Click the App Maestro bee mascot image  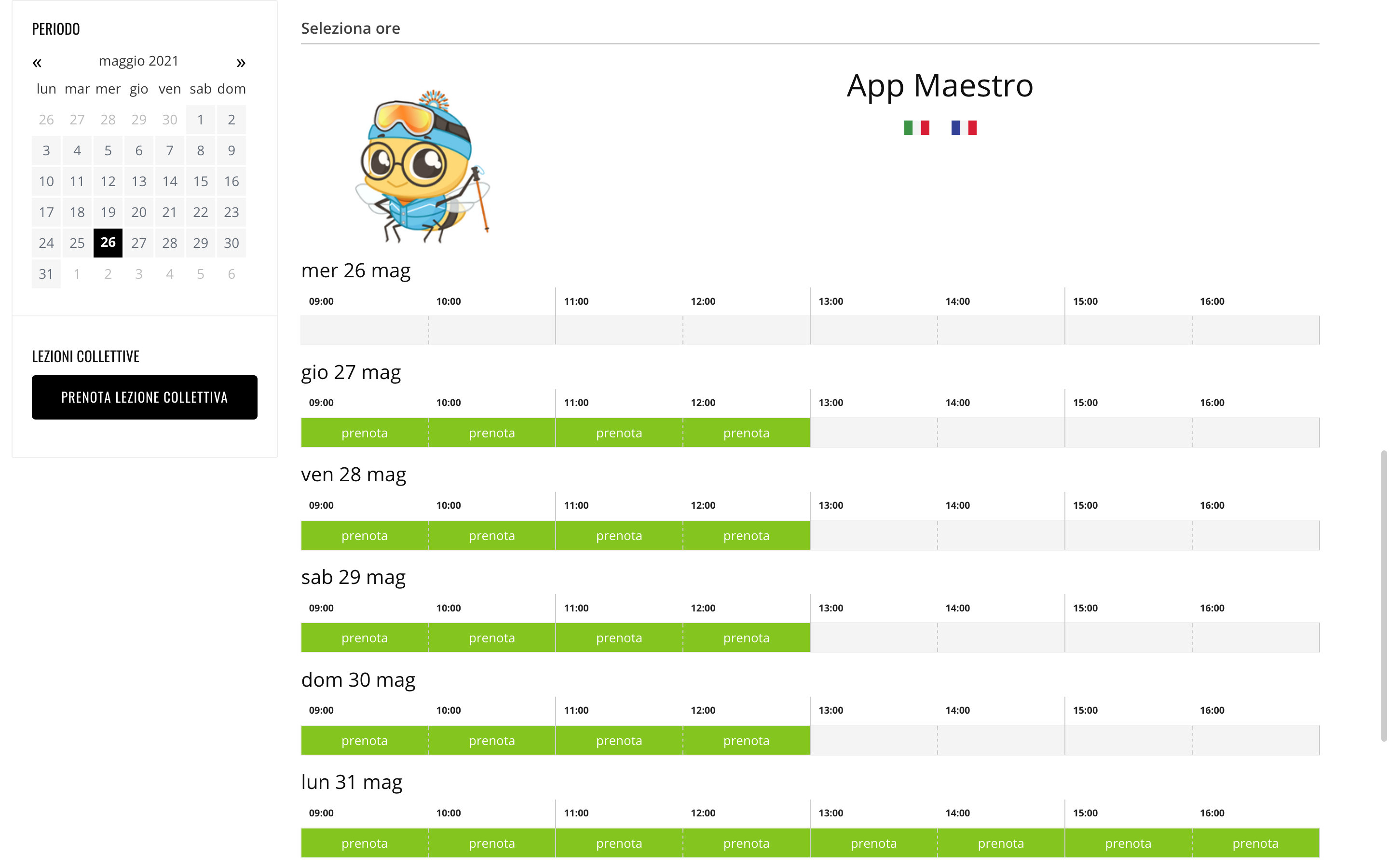click(423, 166)
